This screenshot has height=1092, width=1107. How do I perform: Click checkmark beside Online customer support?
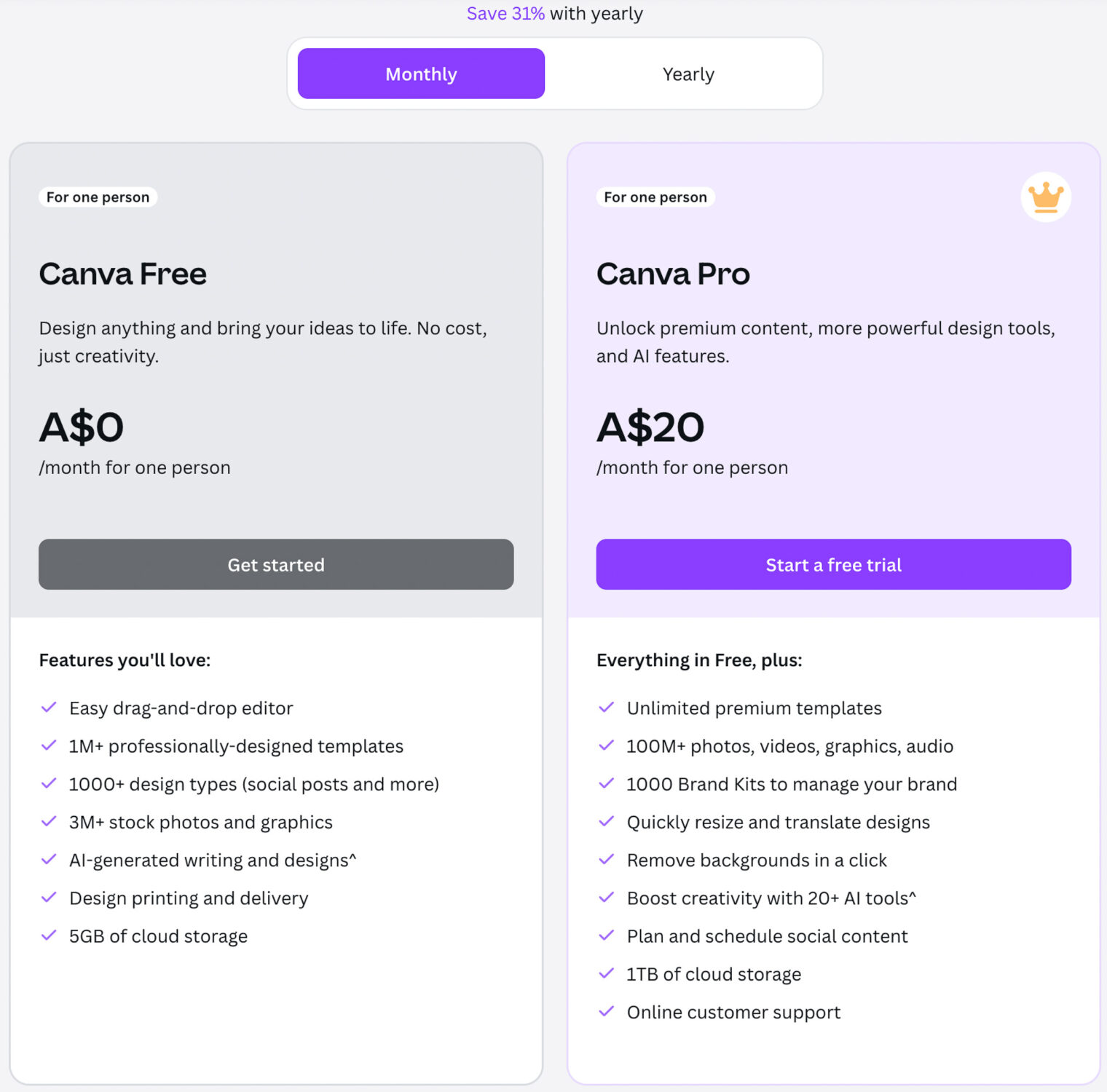(606, 1011)
